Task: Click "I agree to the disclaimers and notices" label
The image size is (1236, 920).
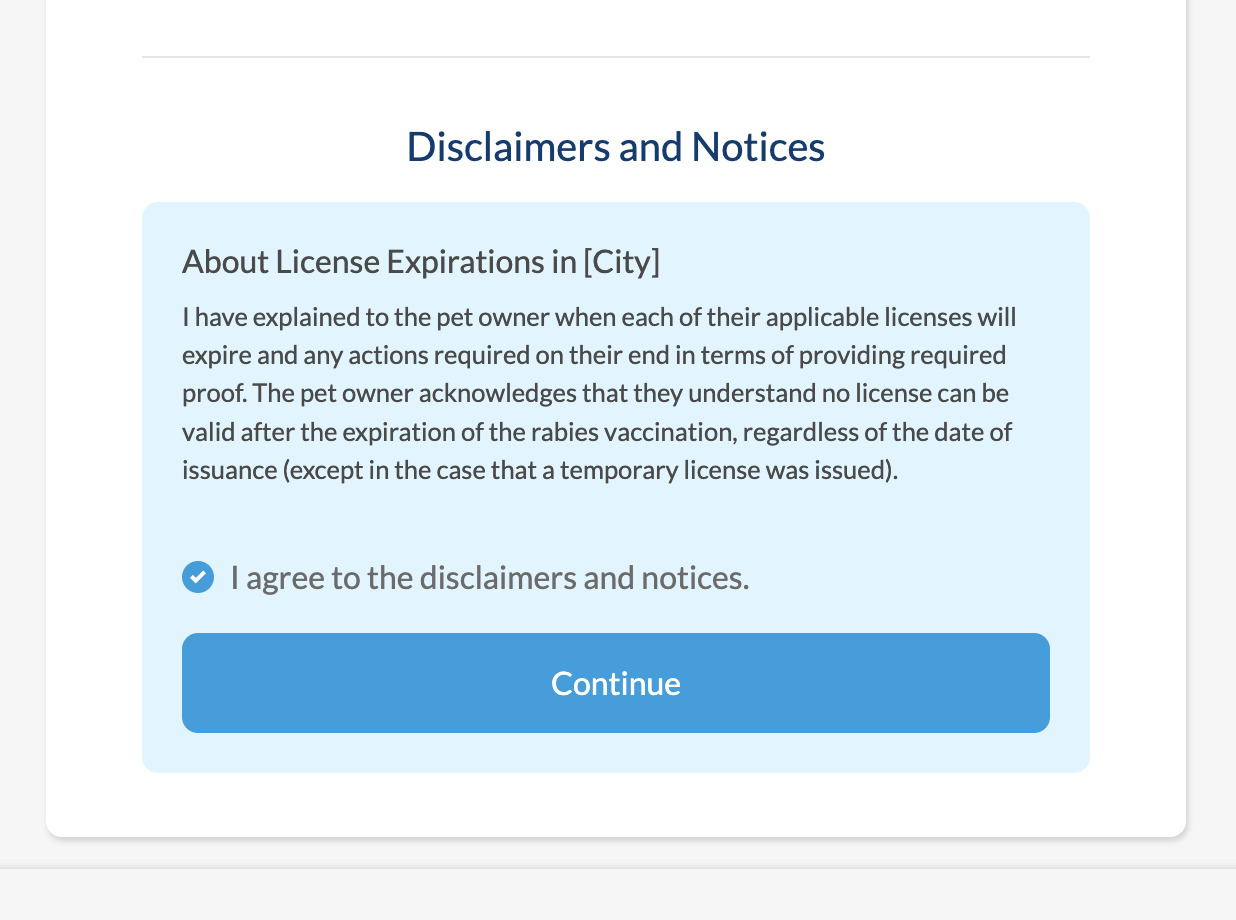Action: (490, 577)
